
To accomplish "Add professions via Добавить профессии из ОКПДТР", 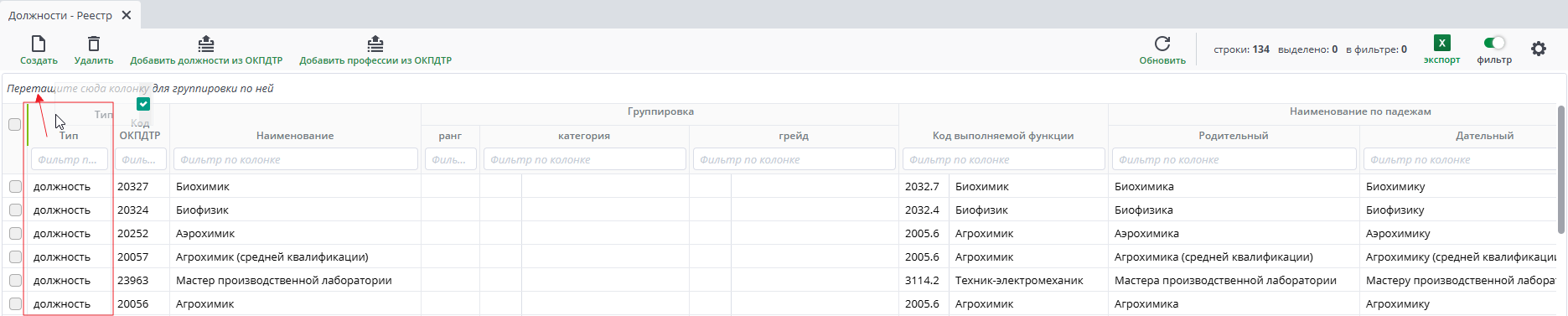I will 375,50.
